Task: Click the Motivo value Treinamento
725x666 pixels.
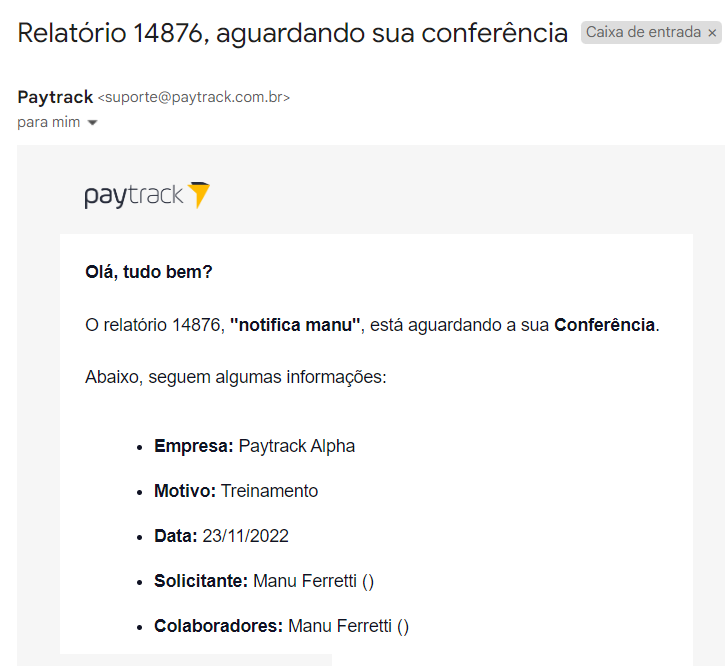Action: pos(270,491)
